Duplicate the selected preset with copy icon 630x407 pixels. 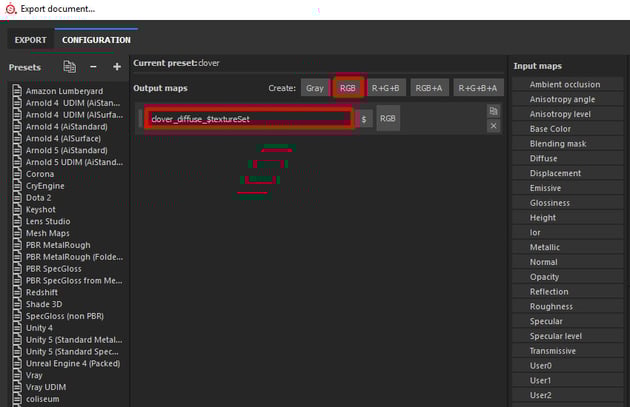[70, 67]
